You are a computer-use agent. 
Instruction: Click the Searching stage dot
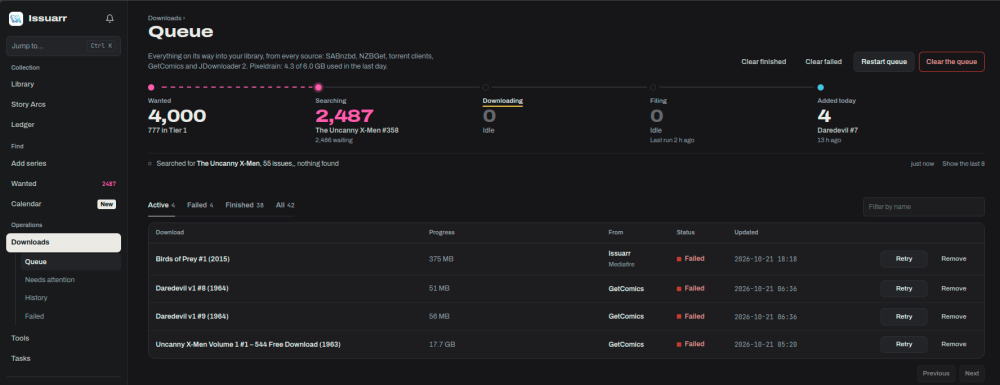pyautogui.click(x=318, y=87)
